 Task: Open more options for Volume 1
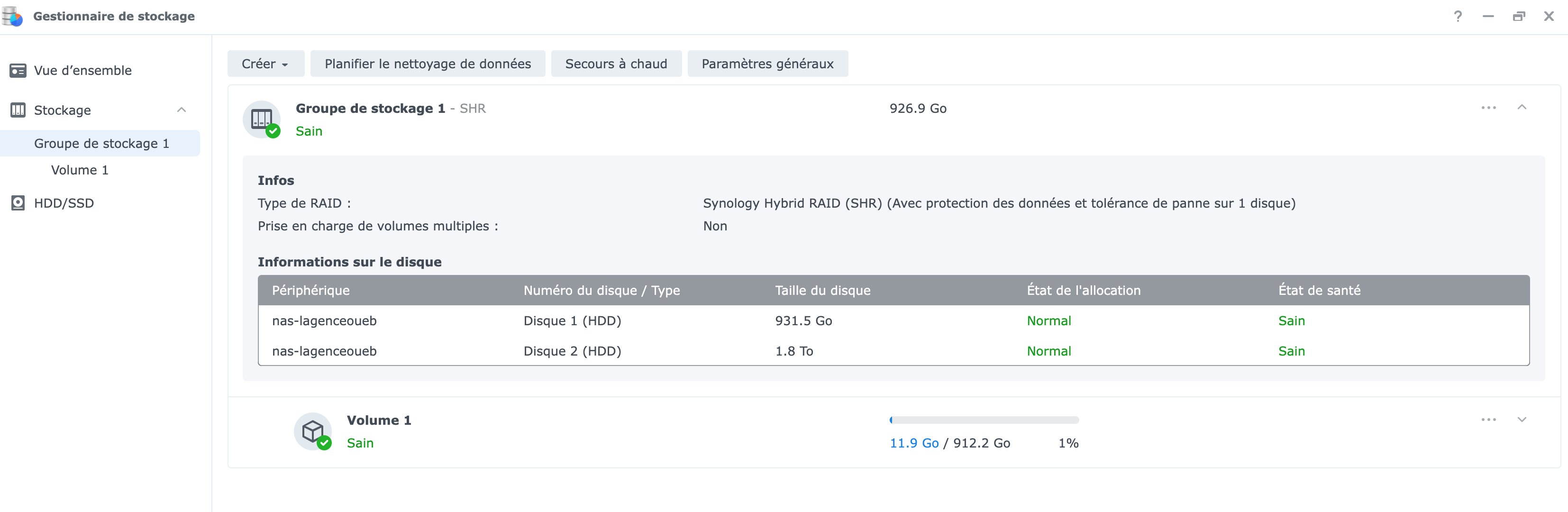pyautogui.click(x=1488, y=420)
